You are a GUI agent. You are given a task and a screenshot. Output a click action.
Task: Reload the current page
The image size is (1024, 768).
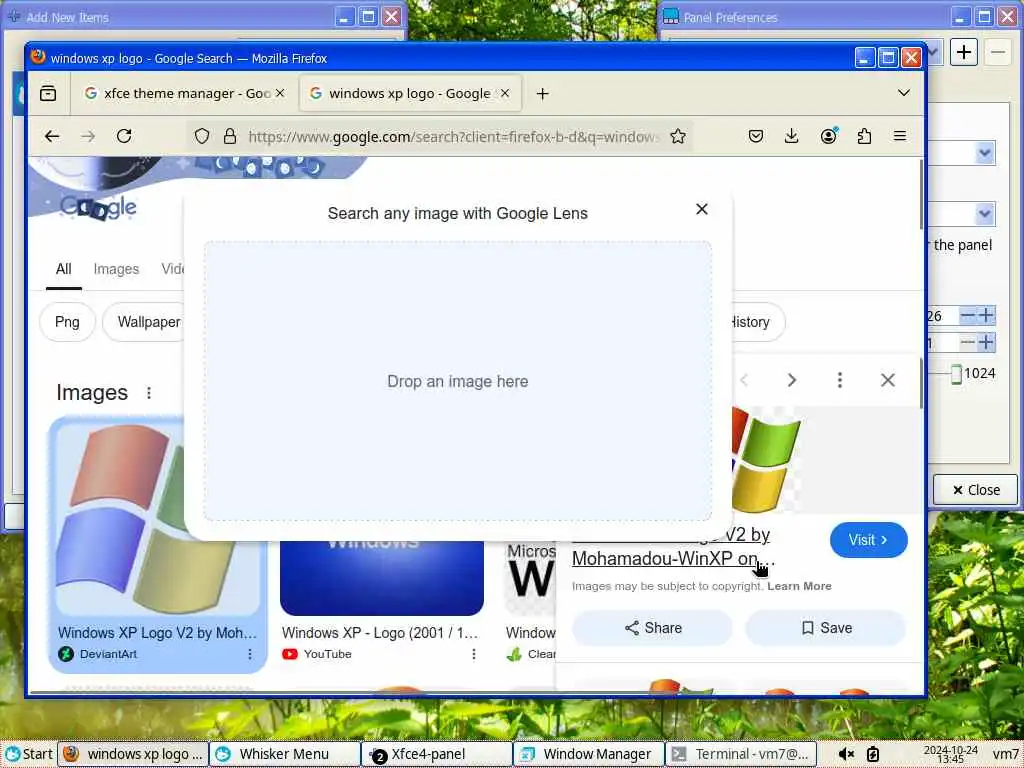[124, 136]
